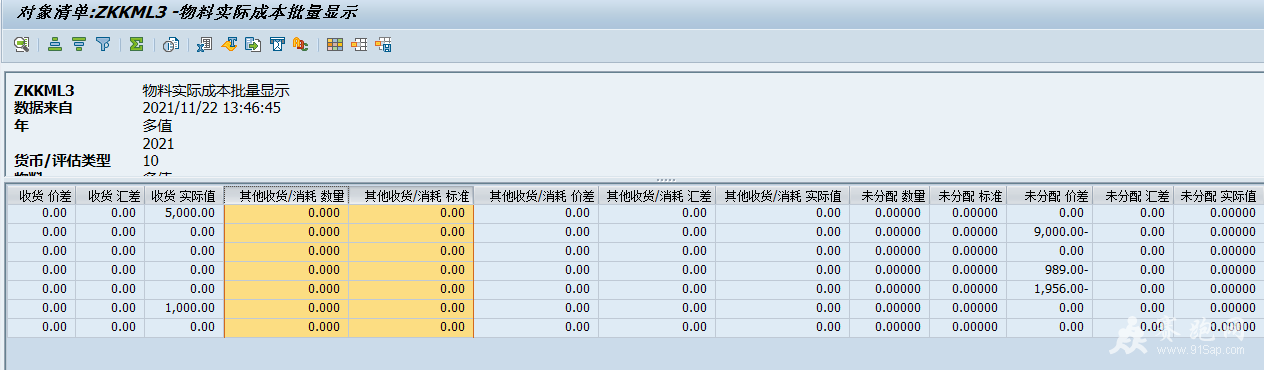The height and width of the screenshot is (370, 1264).
Task: Select the 未分配 标准 column header
Action: tap(968, 196)
